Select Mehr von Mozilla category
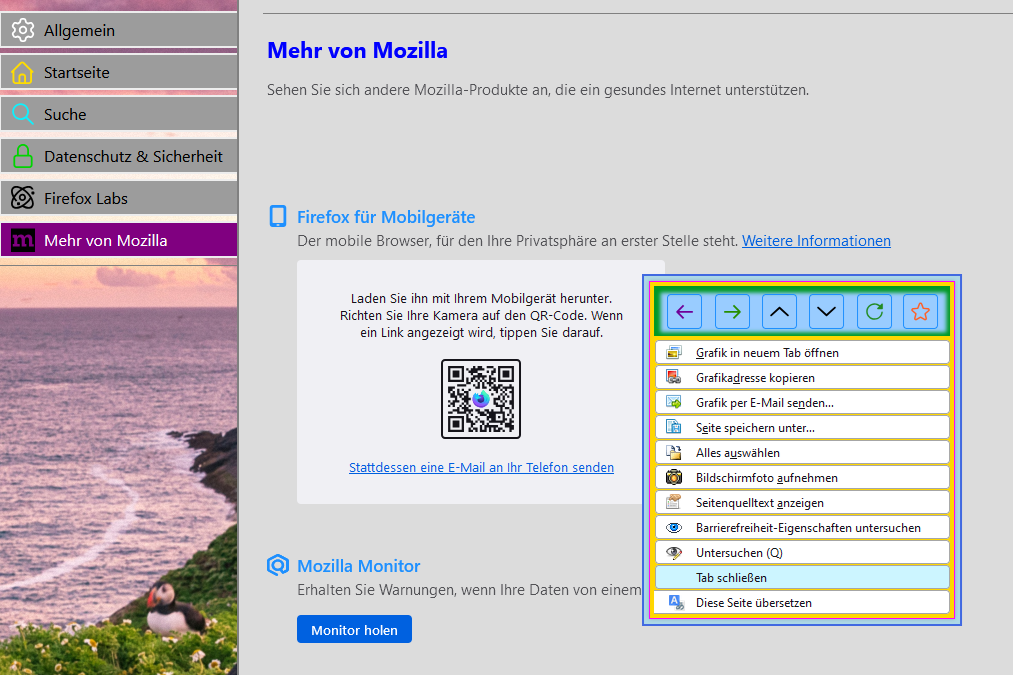The image size is (1013, 675). (x=119, y=240)
